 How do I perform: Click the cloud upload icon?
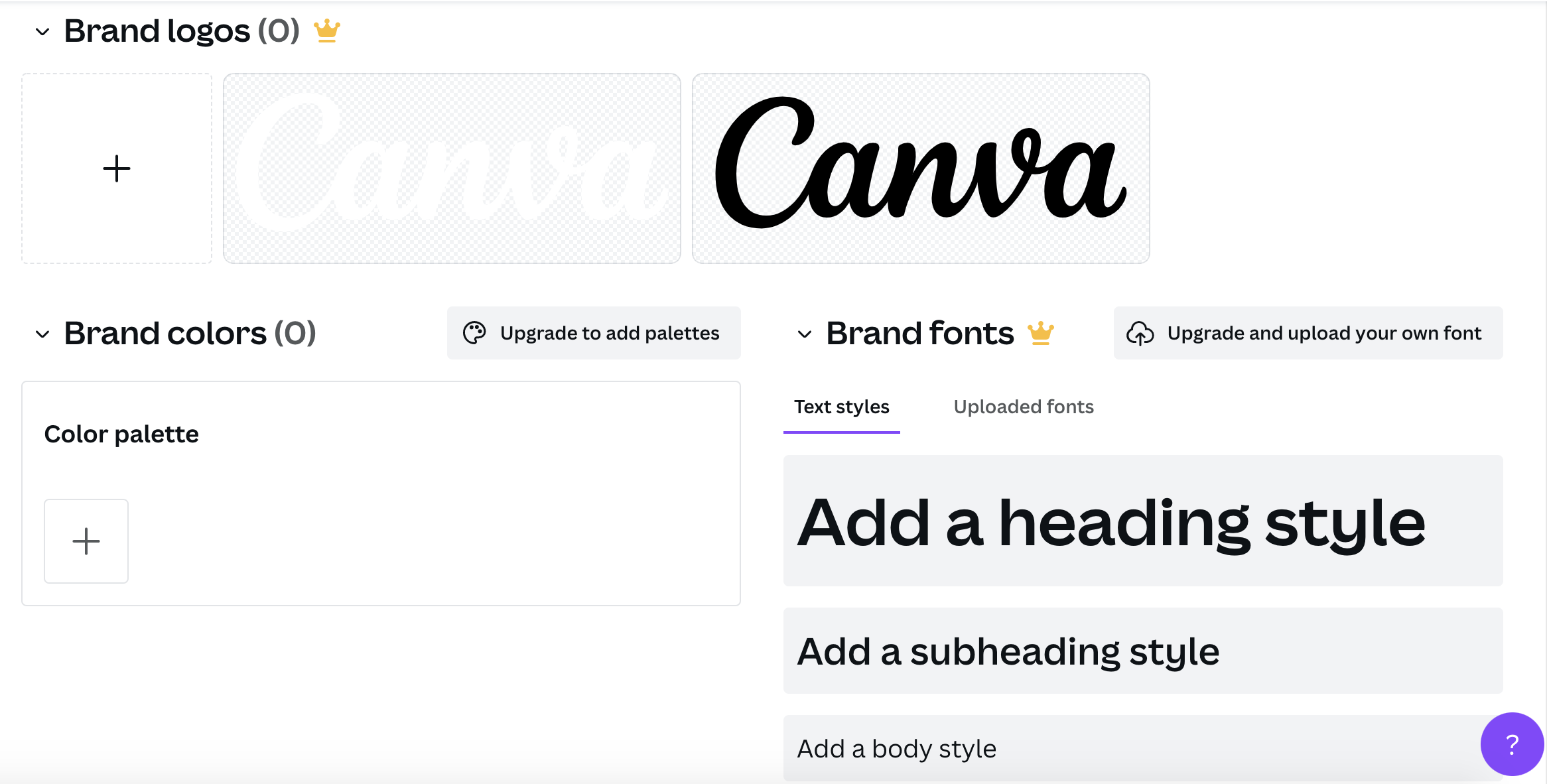tap(1140, 333)
